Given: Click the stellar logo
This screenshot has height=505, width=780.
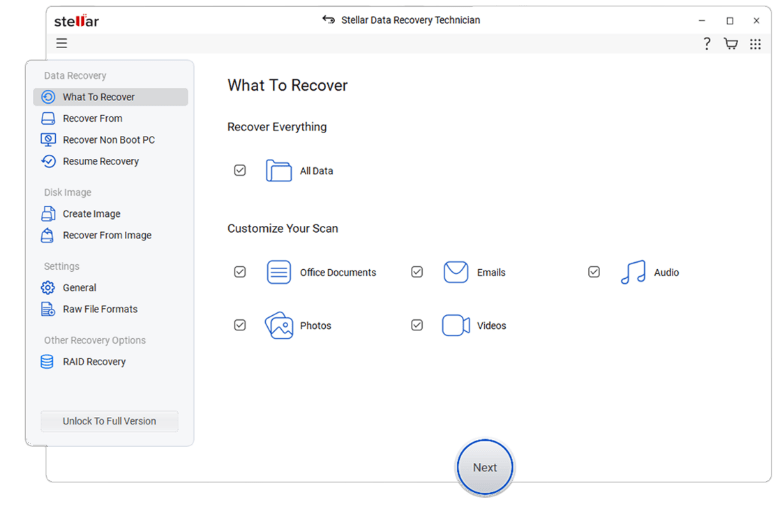Looking at the screenshot, I should (x=76, y=21).
